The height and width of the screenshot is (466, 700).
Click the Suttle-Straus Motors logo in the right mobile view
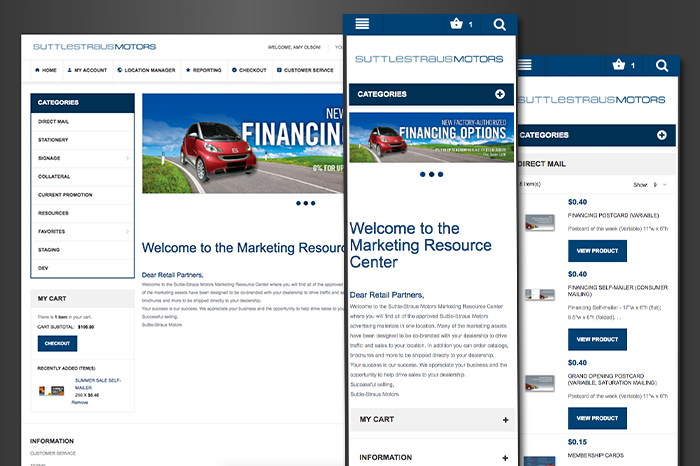coord(592,100)
